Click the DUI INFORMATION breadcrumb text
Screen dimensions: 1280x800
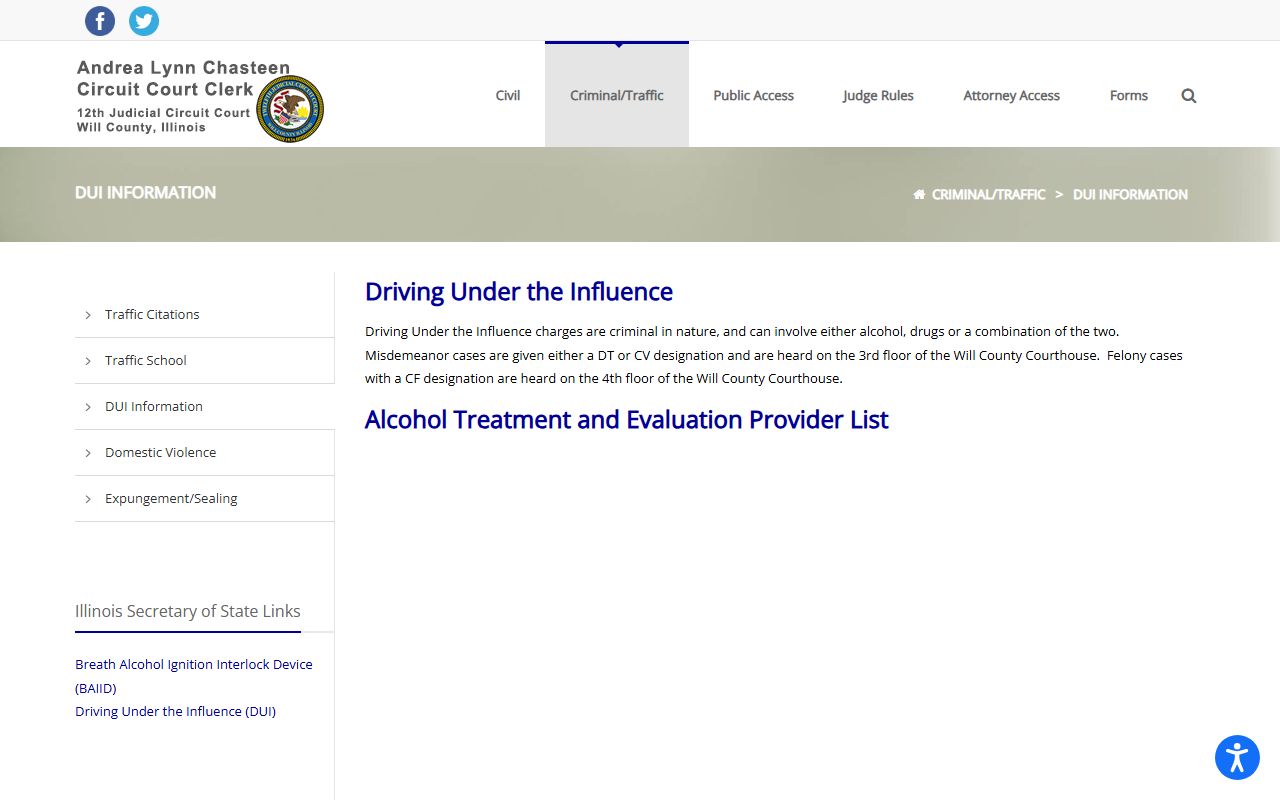coord(1130,195)
